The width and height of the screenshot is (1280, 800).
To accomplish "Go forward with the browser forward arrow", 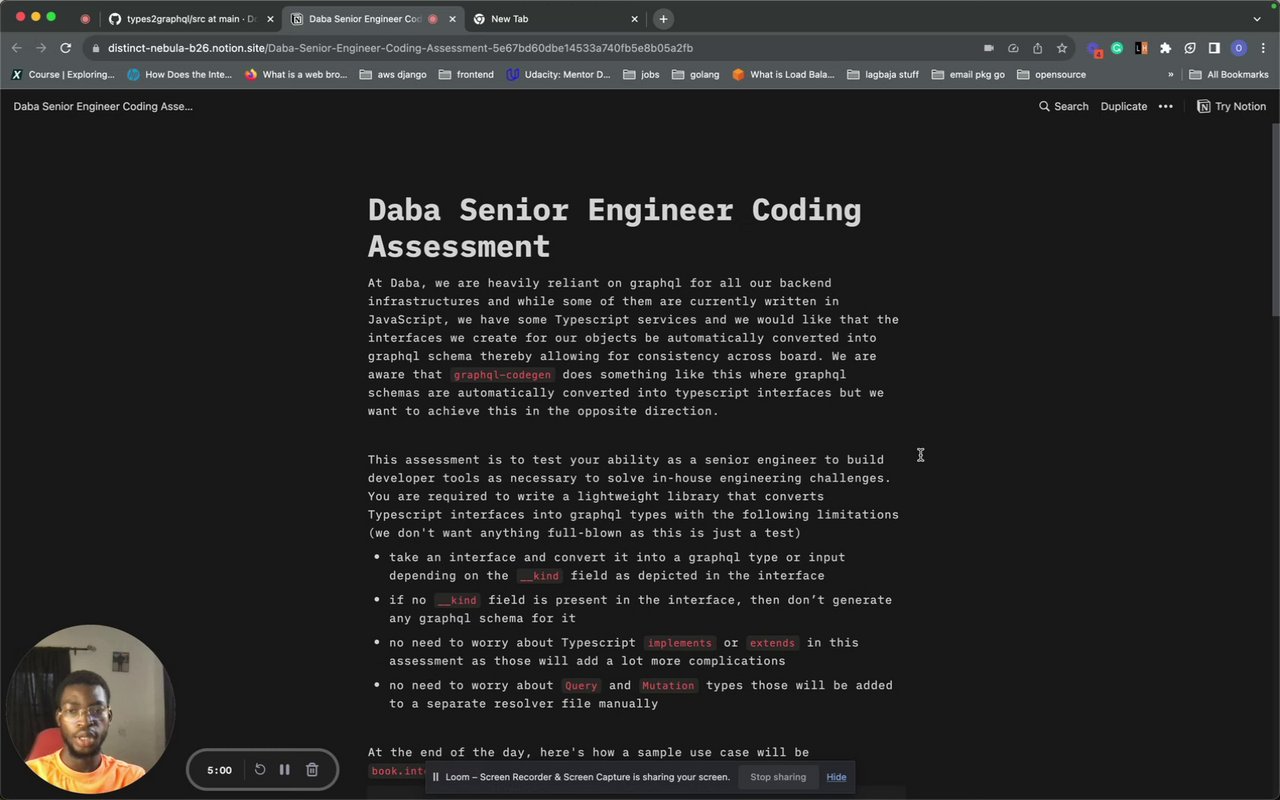I will (x=41, y=48).
